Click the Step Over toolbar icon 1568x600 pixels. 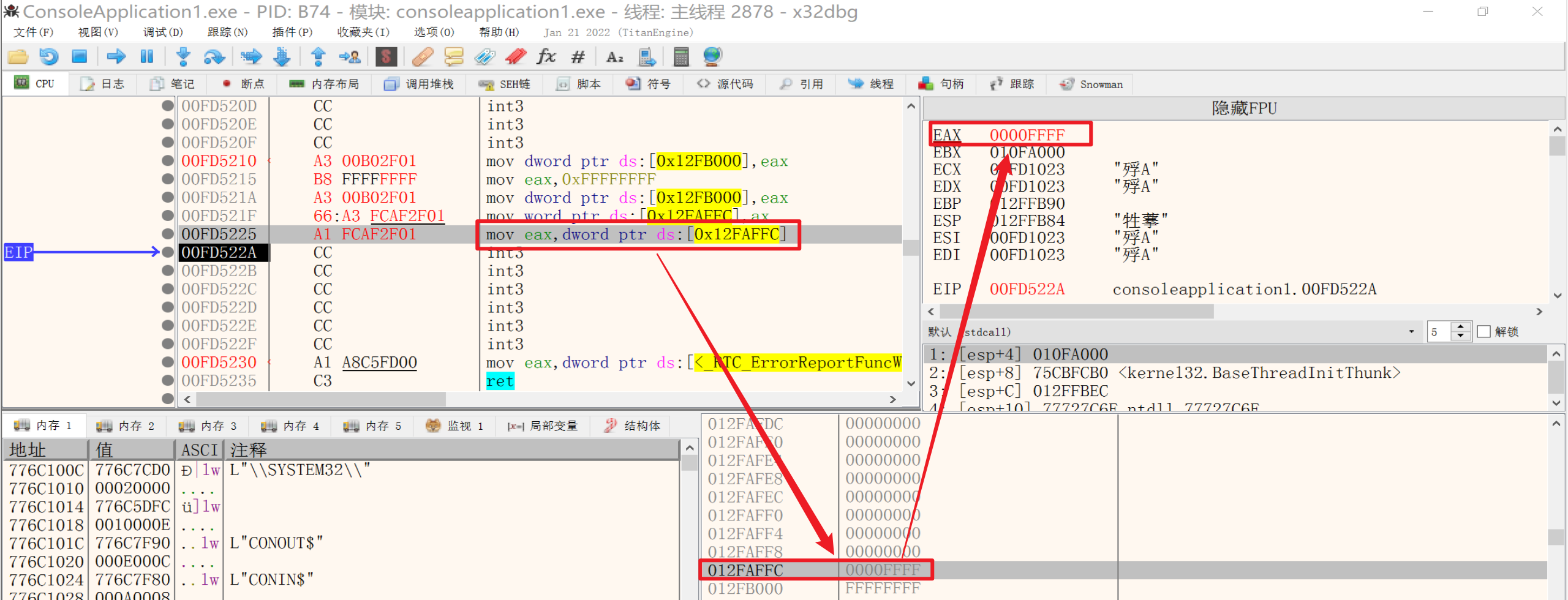(214, 57)
